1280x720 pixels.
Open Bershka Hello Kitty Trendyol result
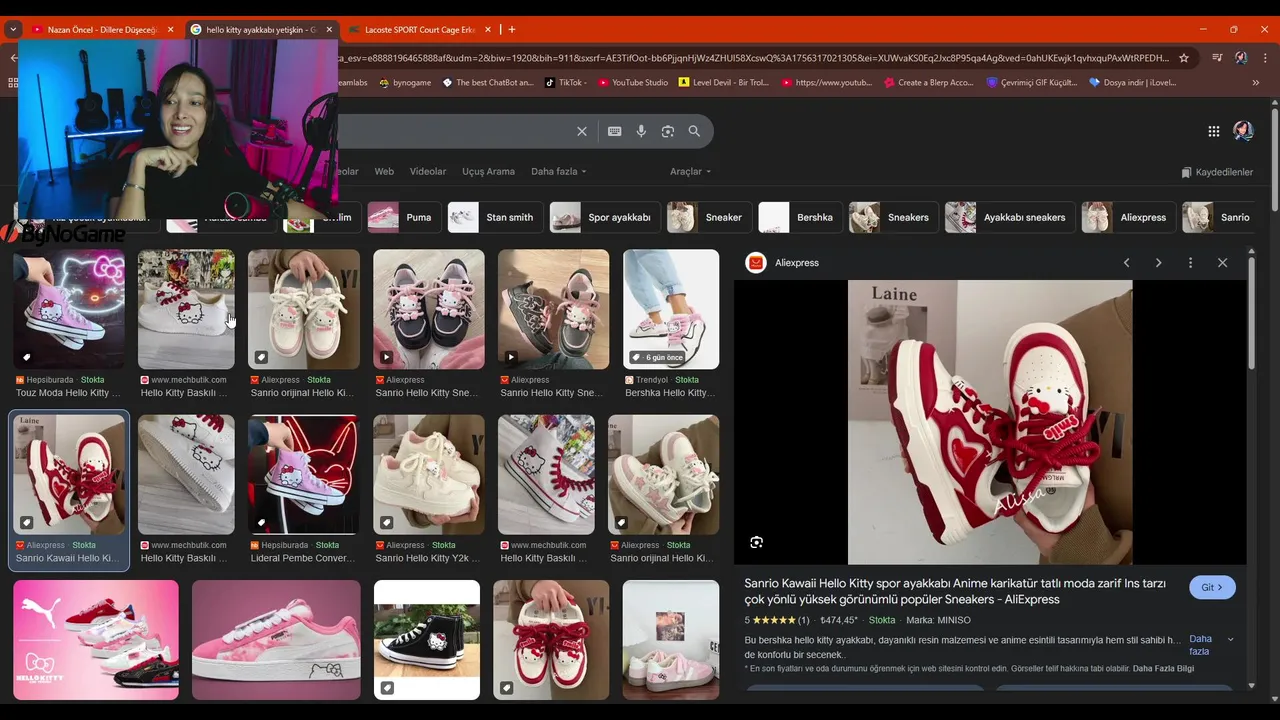(671, 324)
